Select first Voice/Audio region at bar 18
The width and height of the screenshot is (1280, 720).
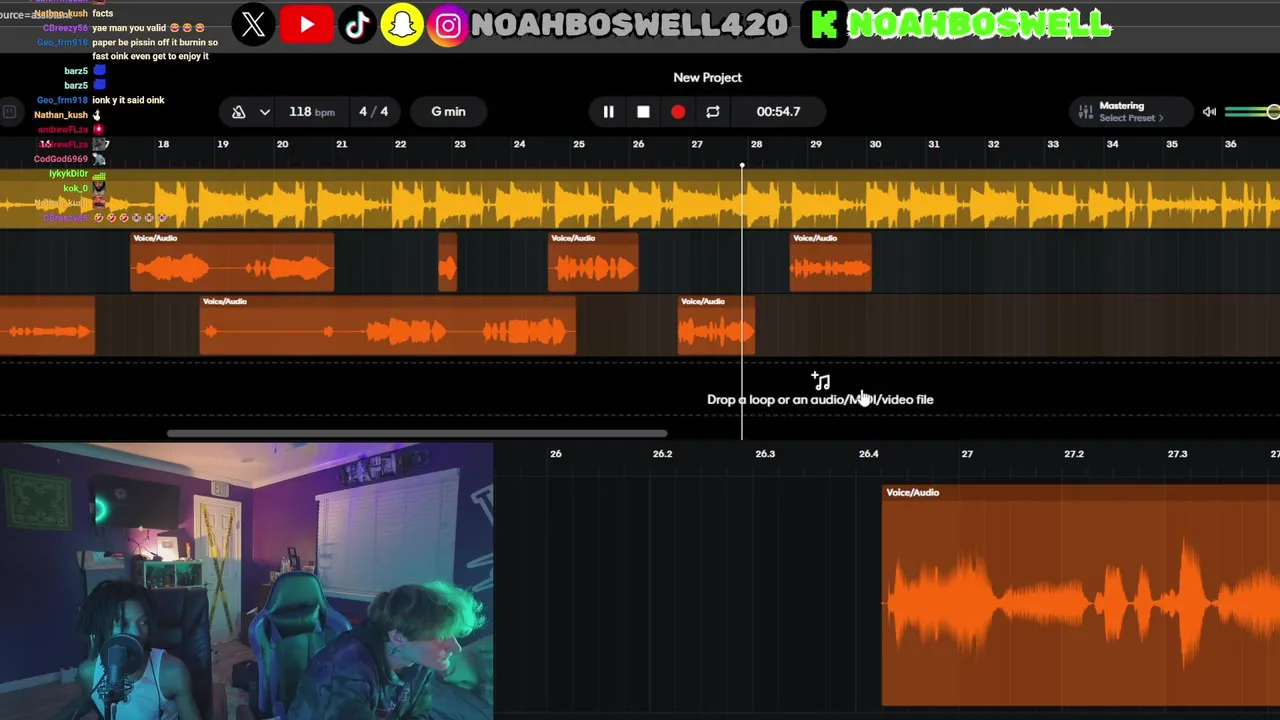pos(232,262)
